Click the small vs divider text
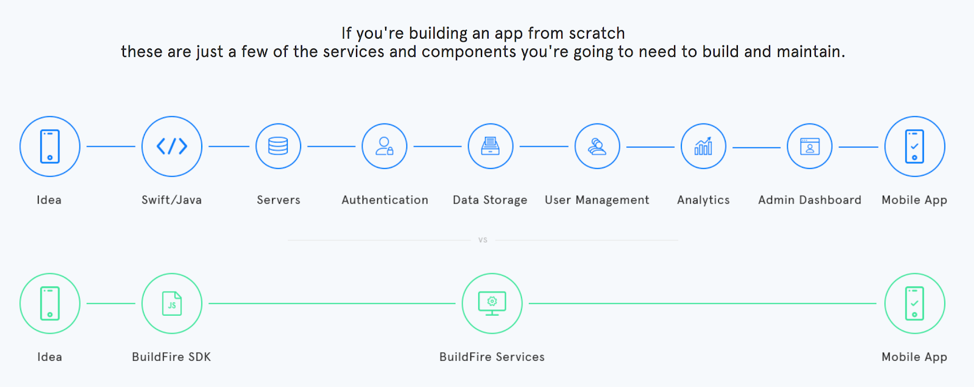Screen dimensions: 974x387 (483, 239)
